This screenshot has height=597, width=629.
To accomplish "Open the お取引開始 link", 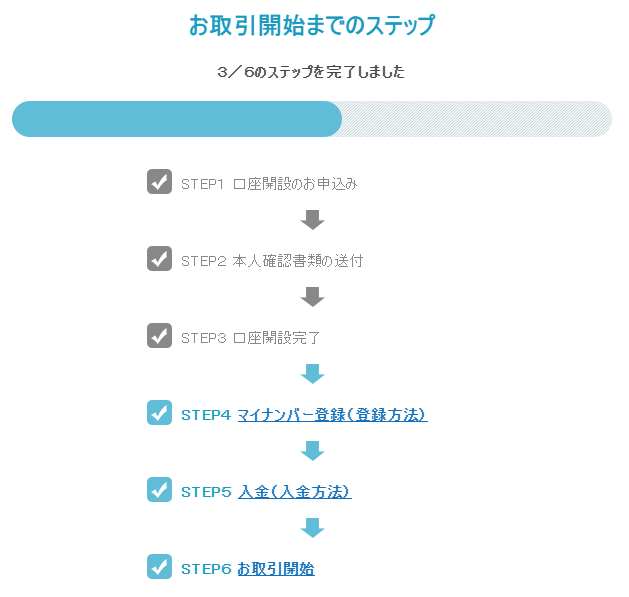I will (x=276, y=569).
